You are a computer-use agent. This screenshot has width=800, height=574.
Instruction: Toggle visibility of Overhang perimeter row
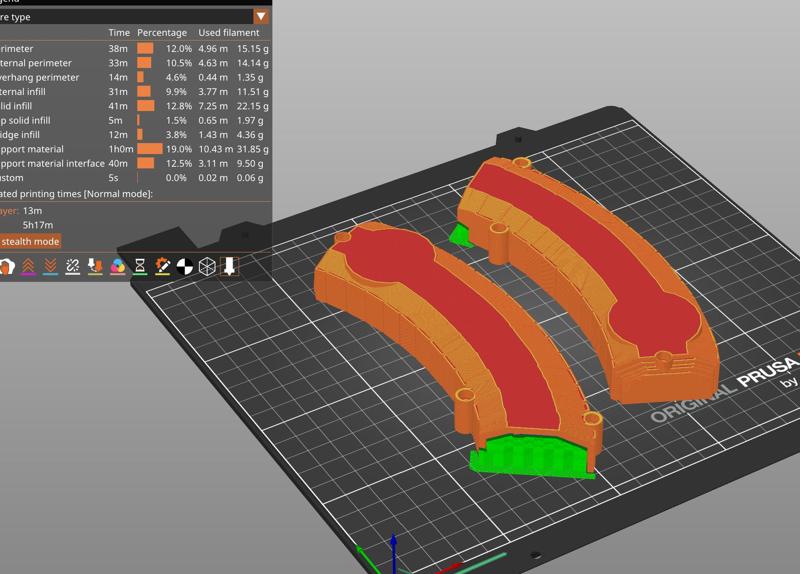pyautogui.click(x=134, y=77)
